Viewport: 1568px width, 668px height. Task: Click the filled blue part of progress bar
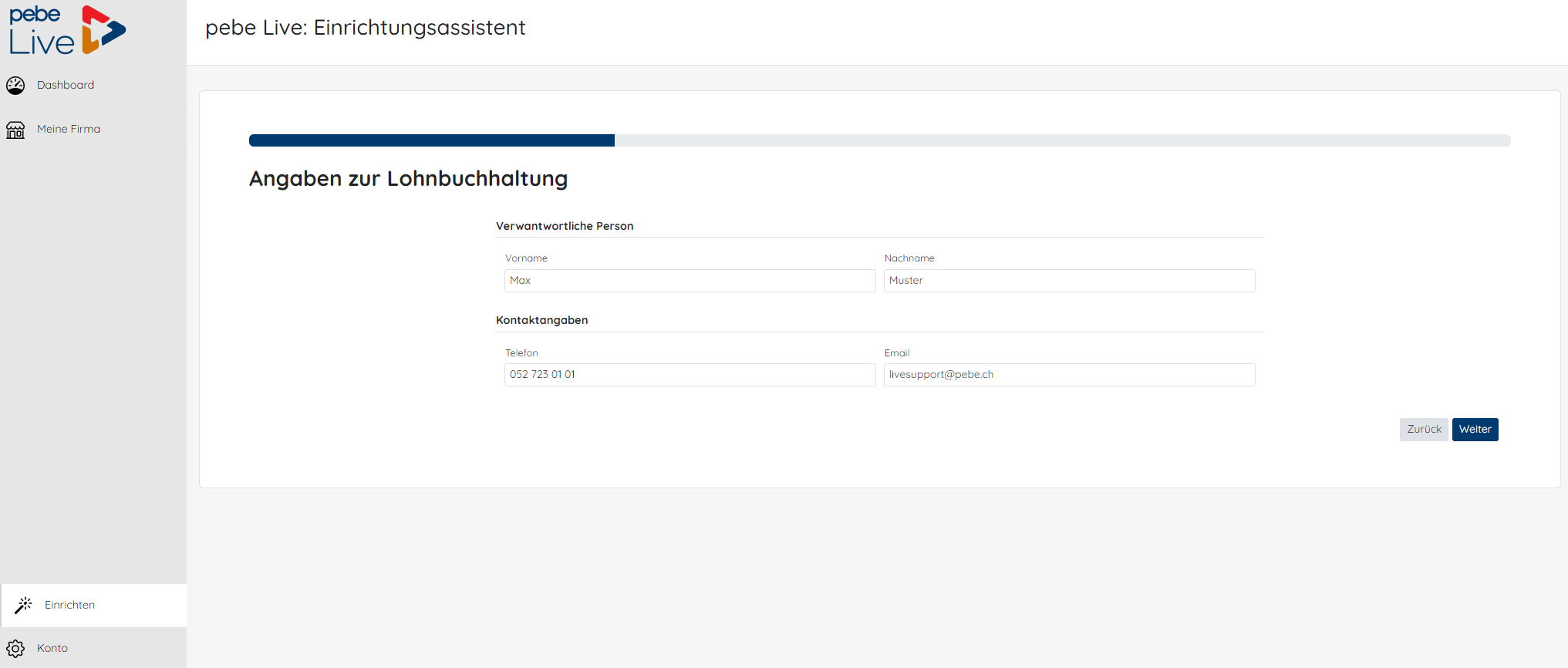click(432, 140)
